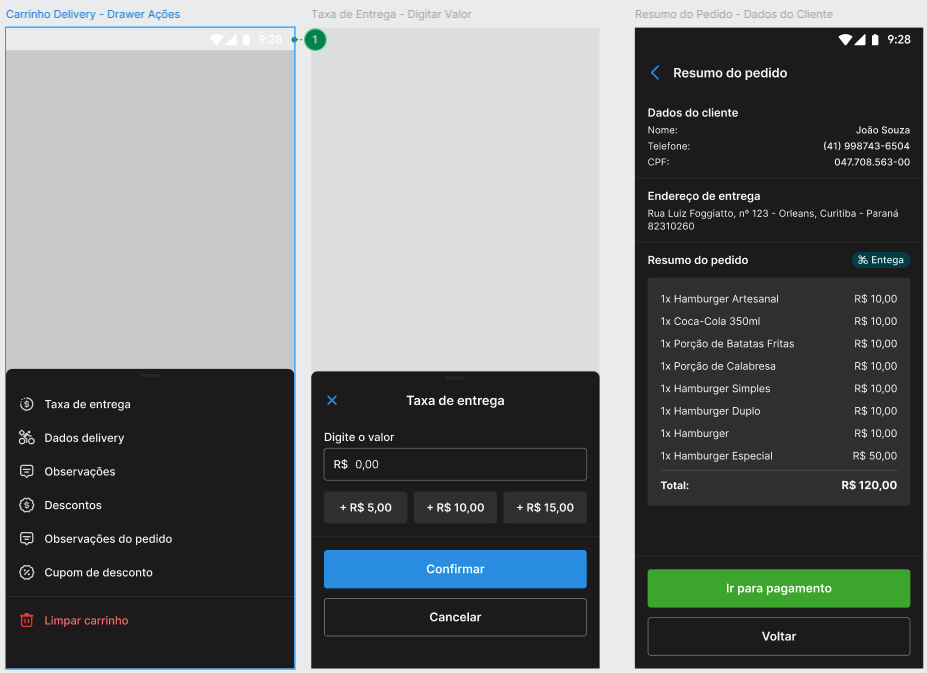Screen dimensions: 927x673
Task: Click the Observações do pedido note icon
Action: point(27,539)
